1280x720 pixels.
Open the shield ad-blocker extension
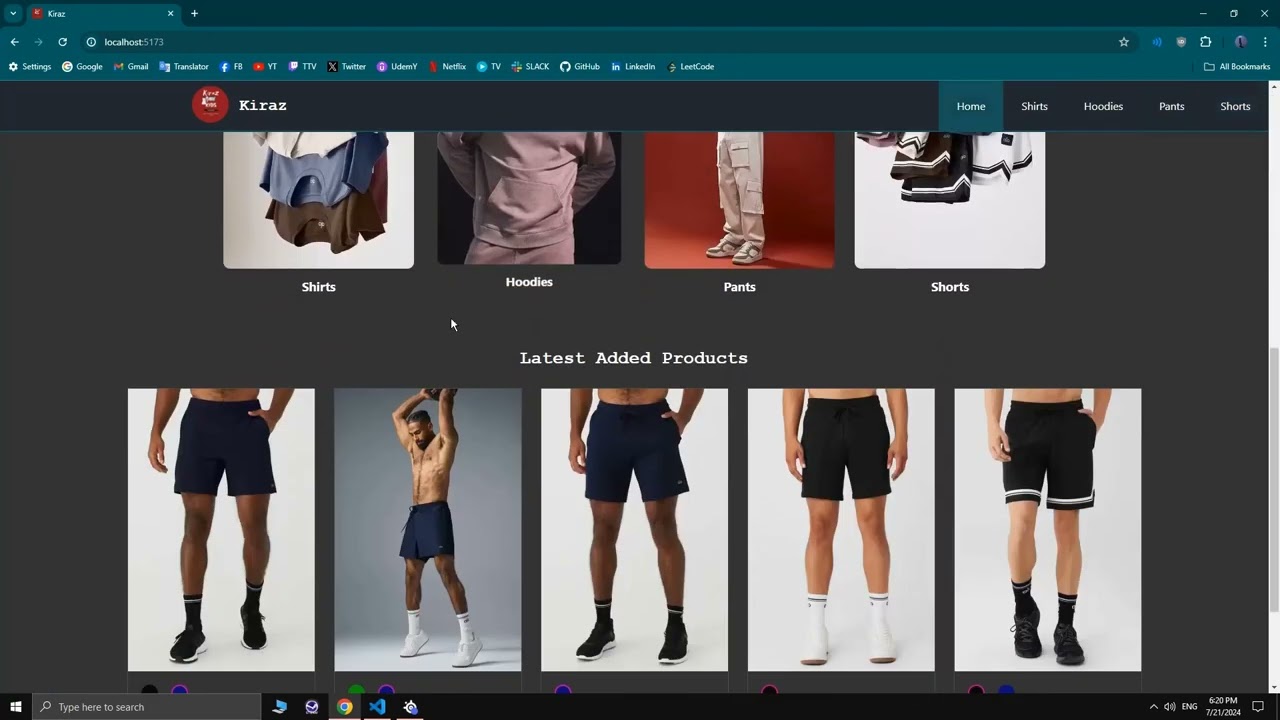click(x=1181, y=42)
